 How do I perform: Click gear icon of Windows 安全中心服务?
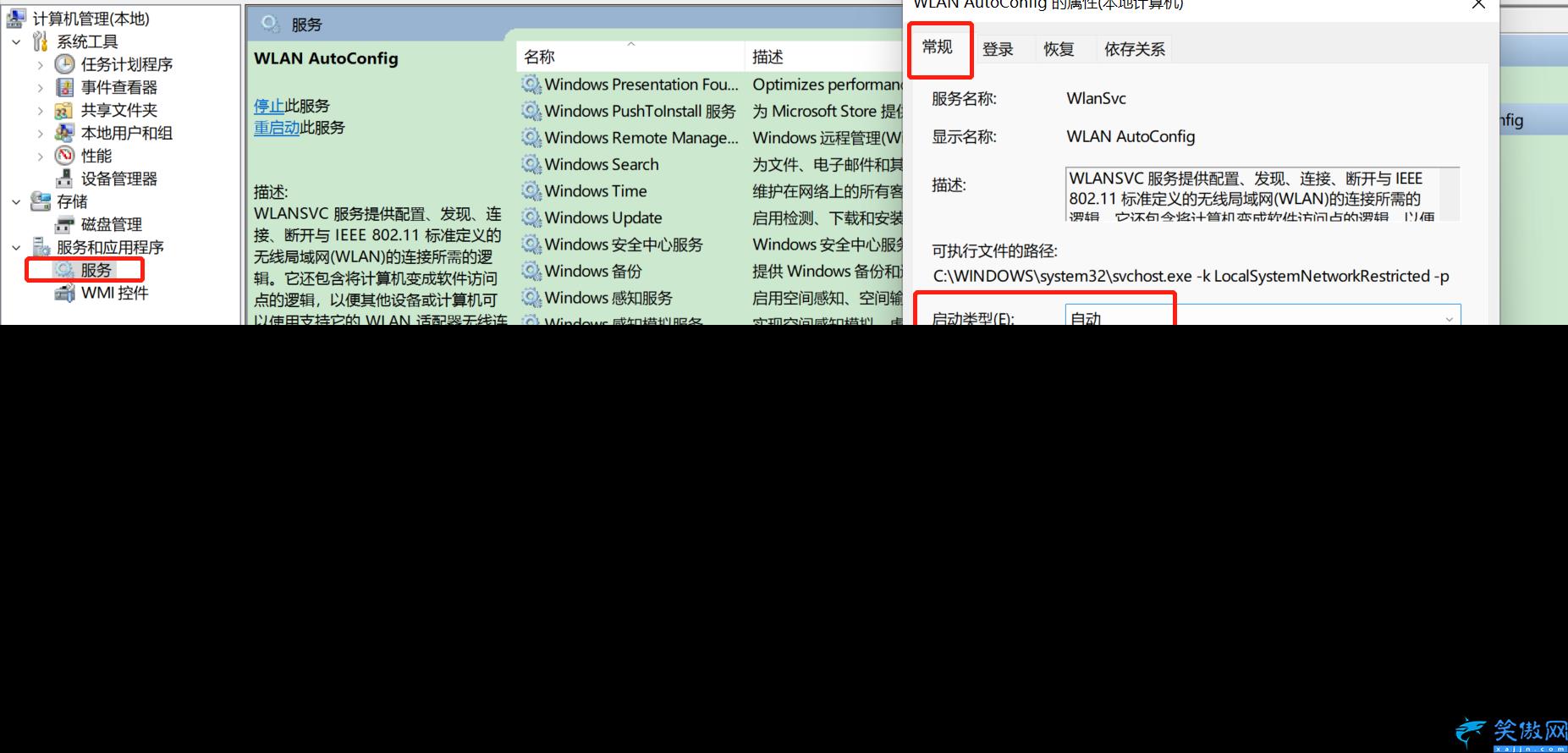531,245
